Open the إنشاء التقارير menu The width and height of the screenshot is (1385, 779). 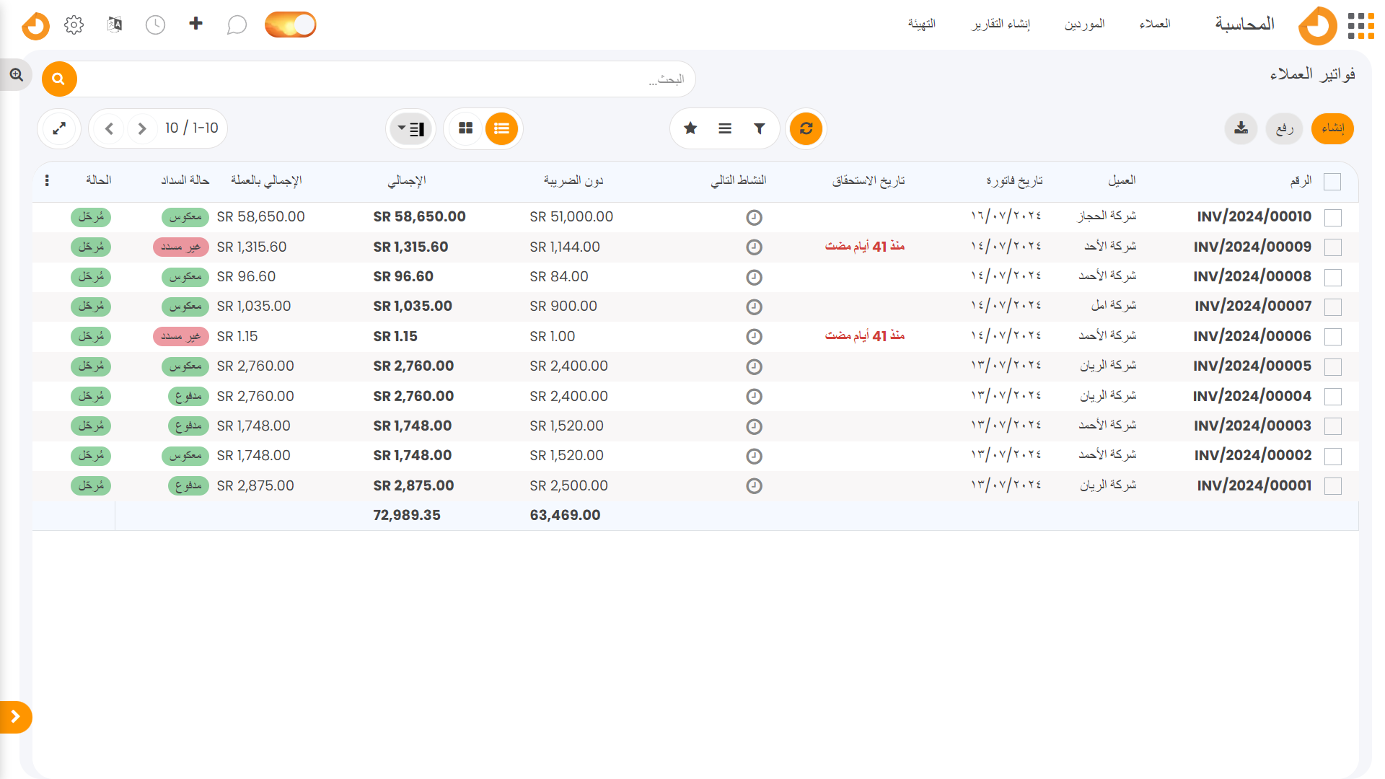pos(1001,24)
